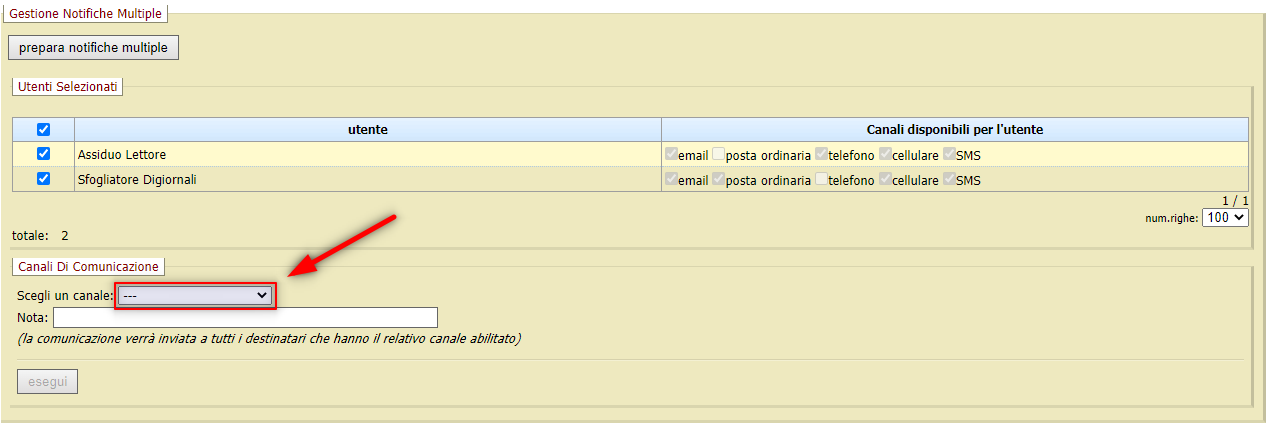The height and width of the screenshot is (424, 1267).
Task: Uncheck the Assiduo Lettore row selection checkbox
Action: click(x=43, y=154)
